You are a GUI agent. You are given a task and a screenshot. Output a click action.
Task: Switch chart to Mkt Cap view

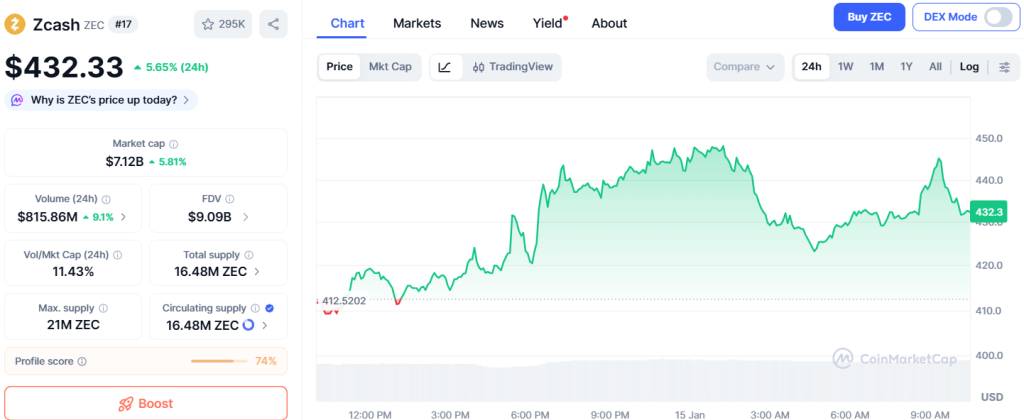pyautogui.click(x=390, y=67)
